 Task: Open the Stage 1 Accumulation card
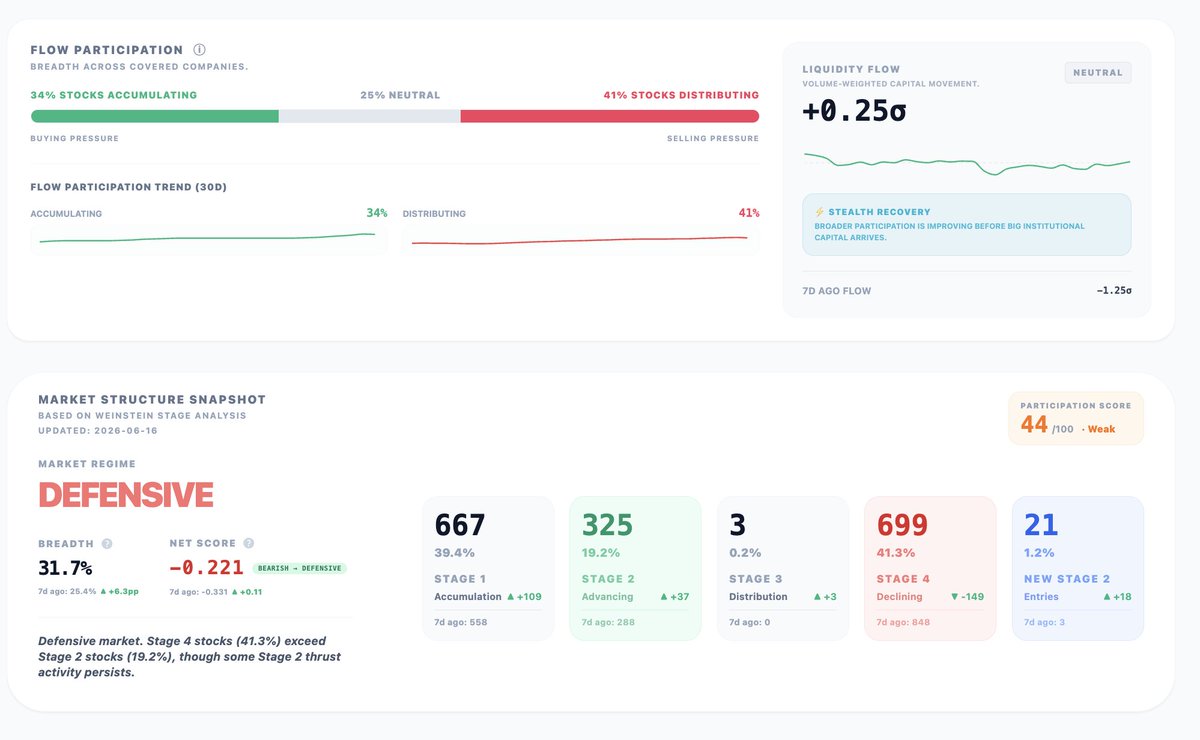[x=488, y=568]
